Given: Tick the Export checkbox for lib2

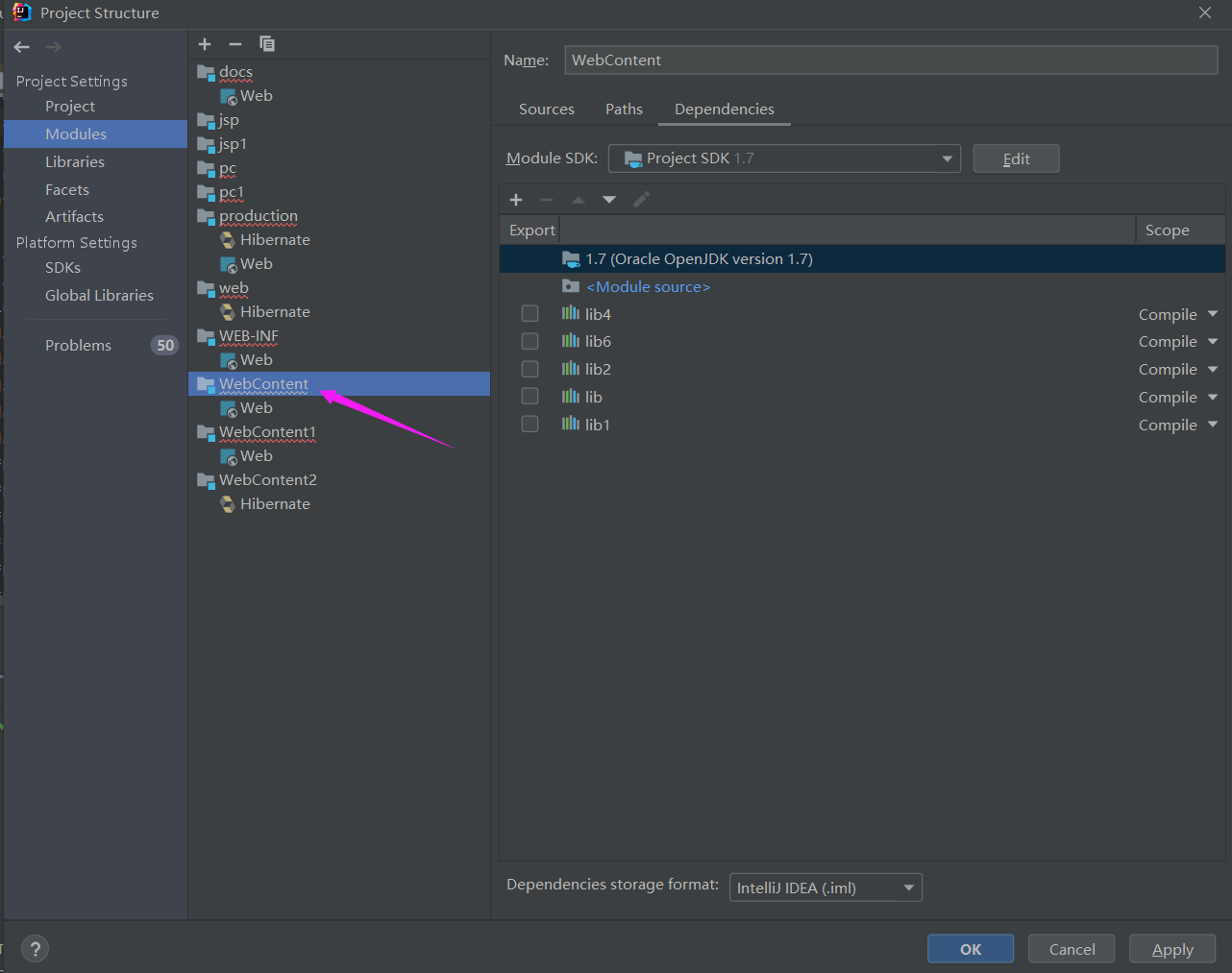Looking at the screenshot, I should (530, 369).
